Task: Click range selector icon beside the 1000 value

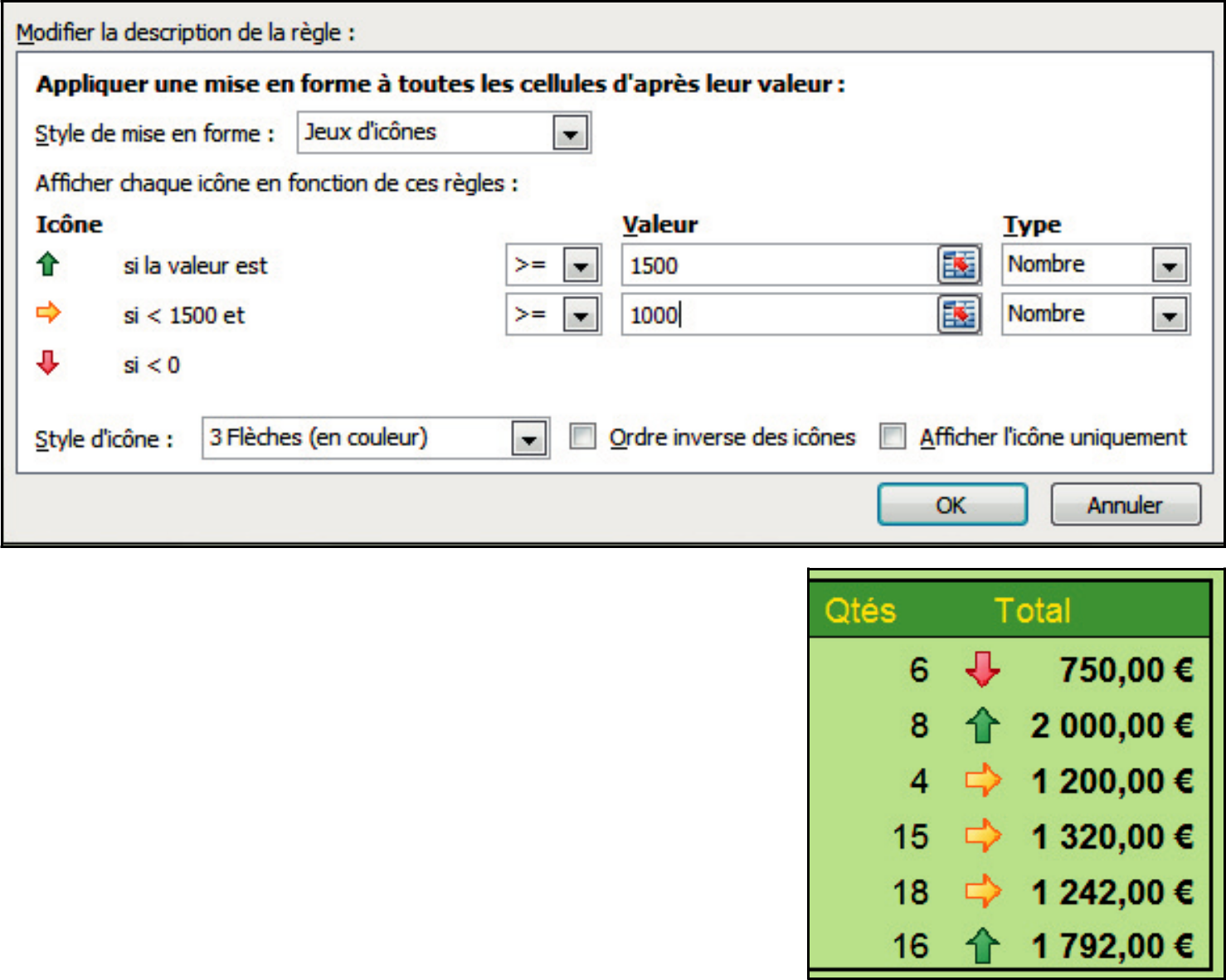Action: pyautogui.click(x=959, y=315)
